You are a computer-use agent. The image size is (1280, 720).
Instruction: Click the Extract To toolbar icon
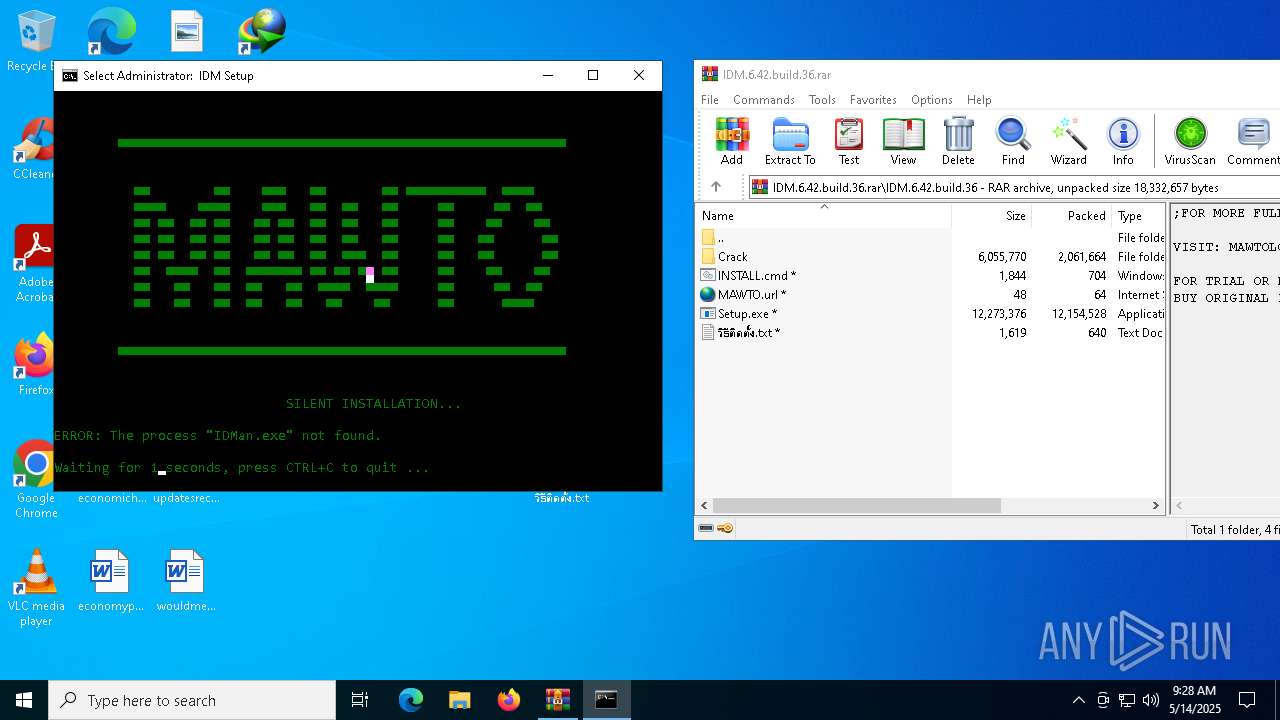[x=790, y=141]
